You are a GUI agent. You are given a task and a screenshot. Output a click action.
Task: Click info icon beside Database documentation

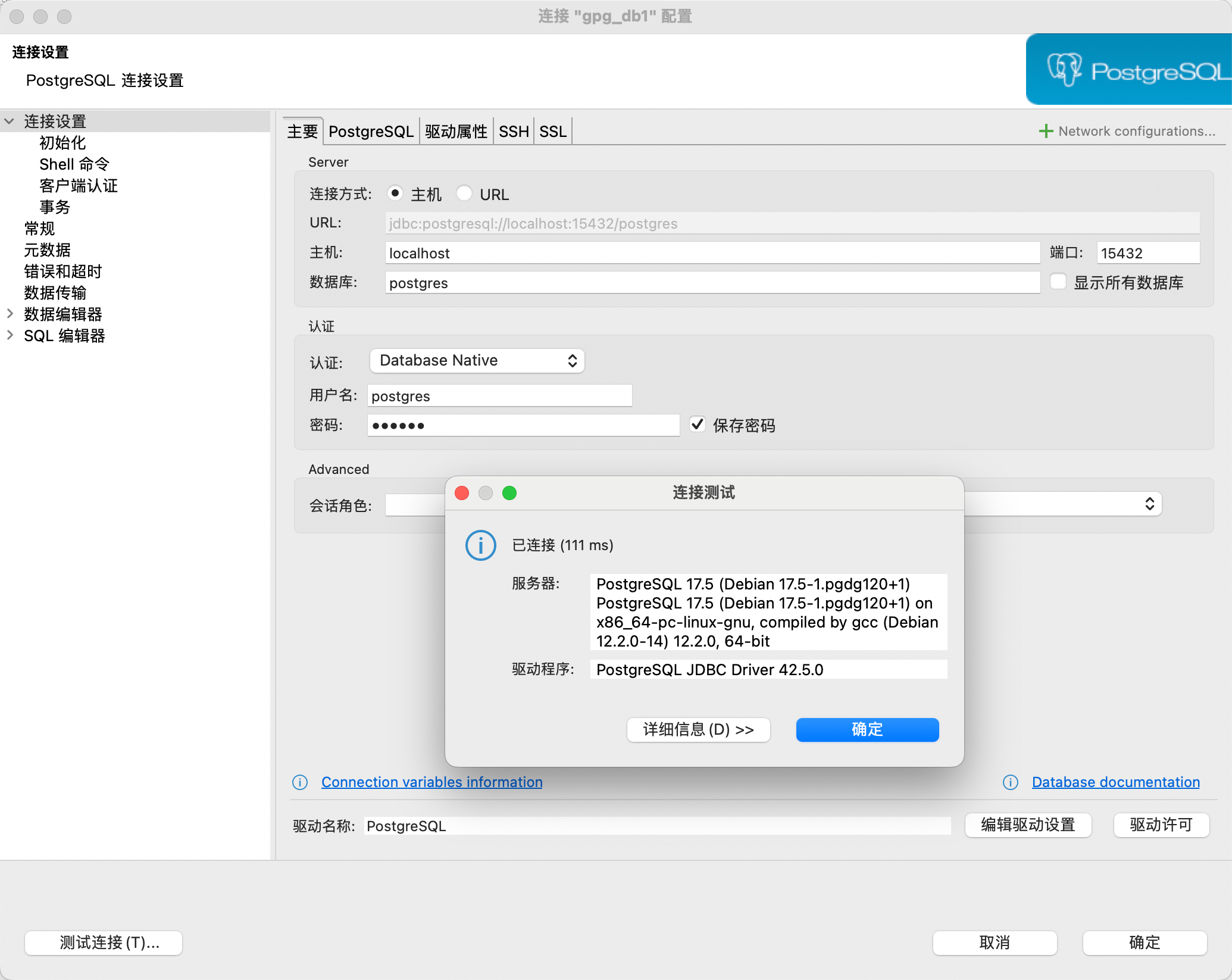click(x=1011, y=782)
